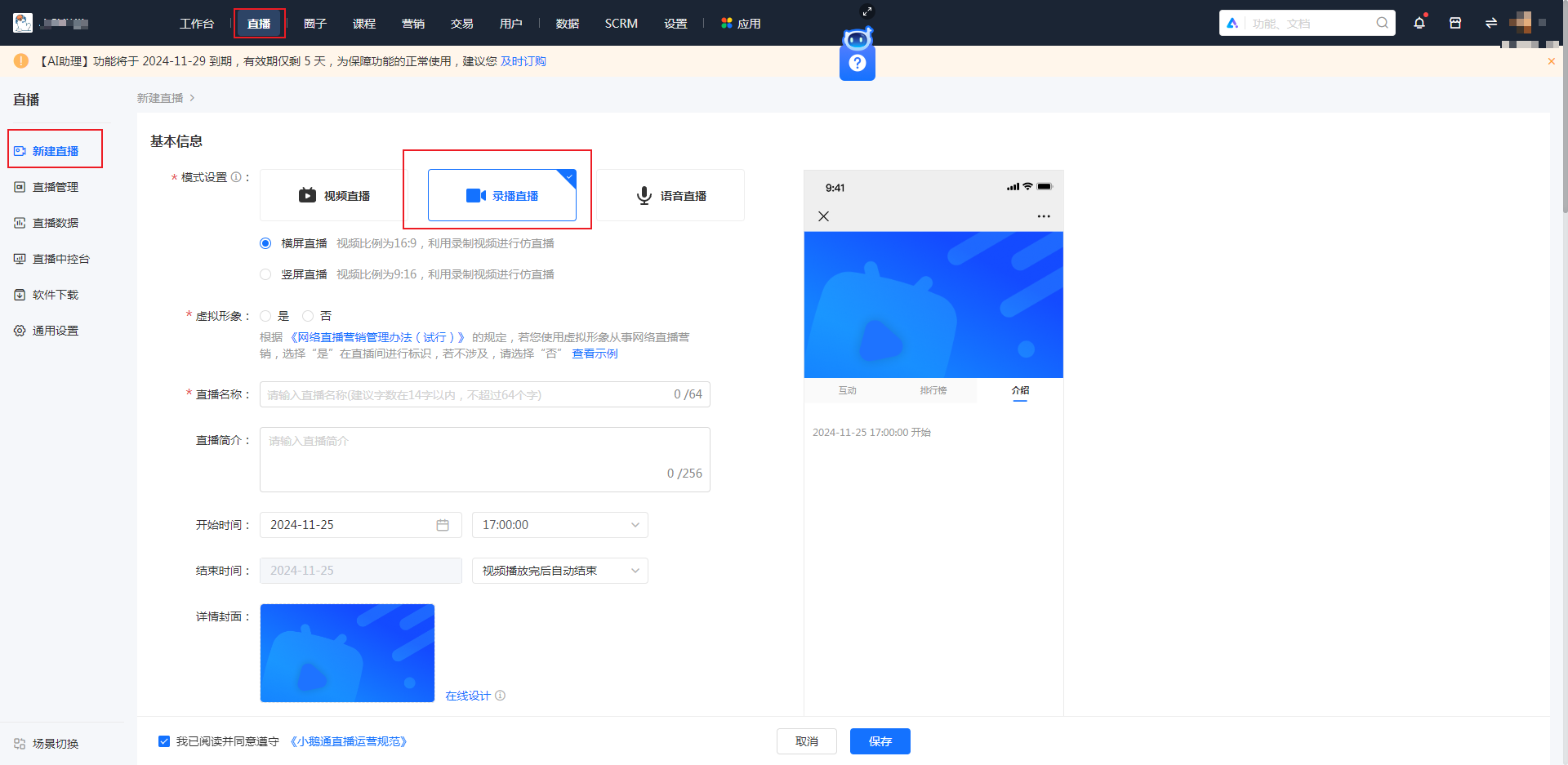Open the store icon in the top bar

1454,23
